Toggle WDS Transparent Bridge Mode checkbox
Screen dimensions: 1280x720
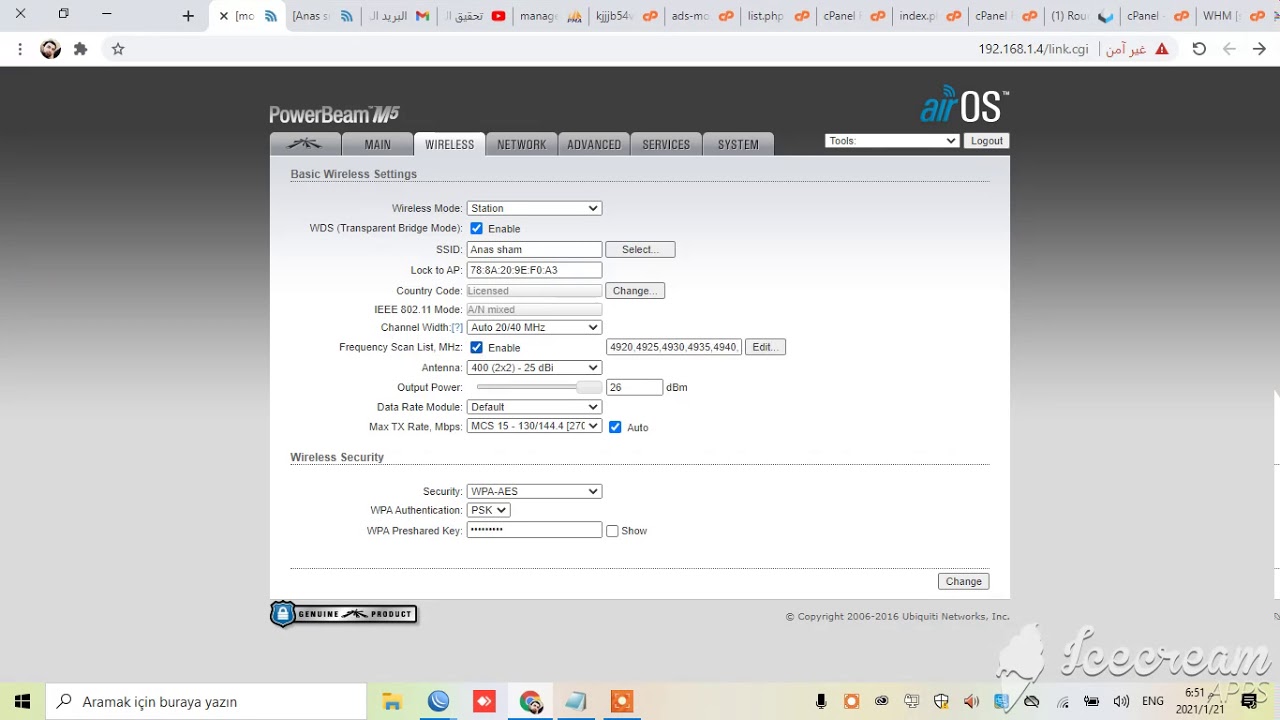tap(476, 228)
